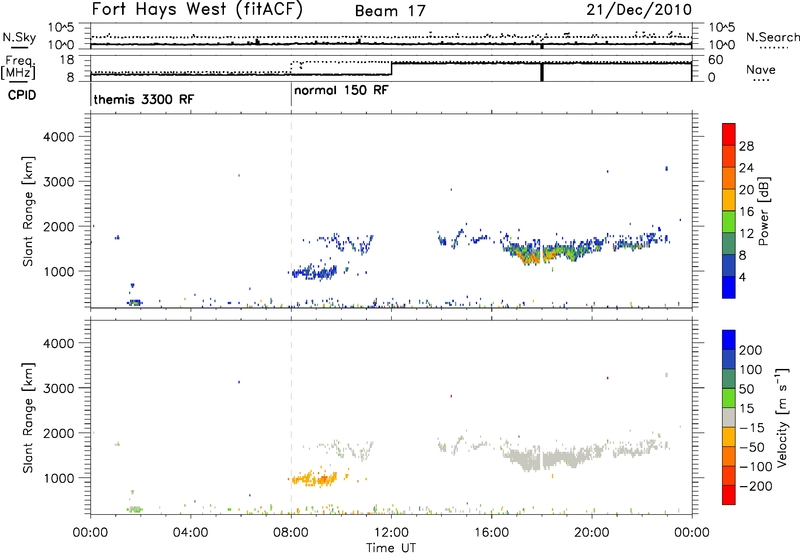Click the "08:00" time tick label

tap(291, 533)
